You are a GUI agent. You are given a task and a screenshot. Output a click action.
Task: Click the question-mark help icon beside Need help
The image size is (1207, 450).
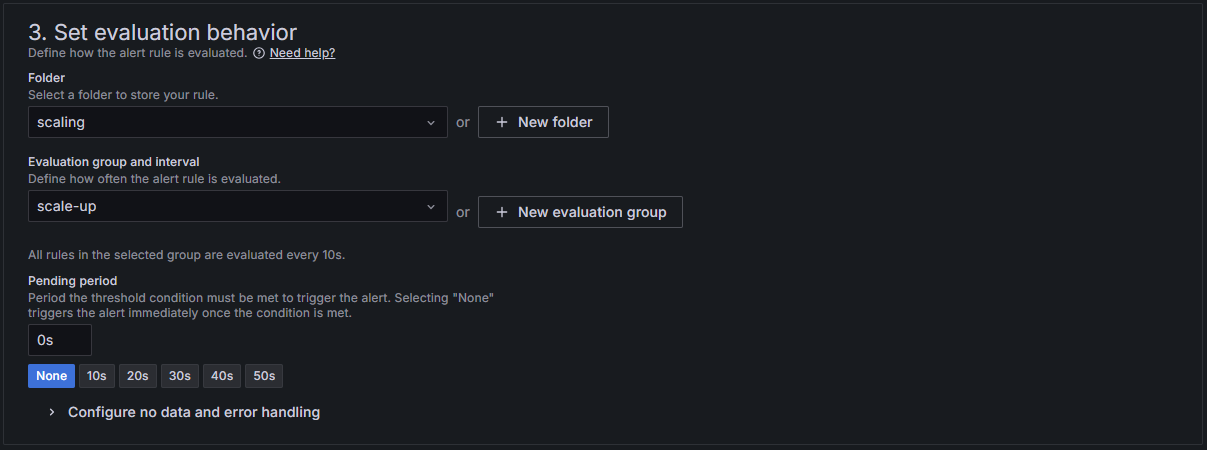point(259,53)
